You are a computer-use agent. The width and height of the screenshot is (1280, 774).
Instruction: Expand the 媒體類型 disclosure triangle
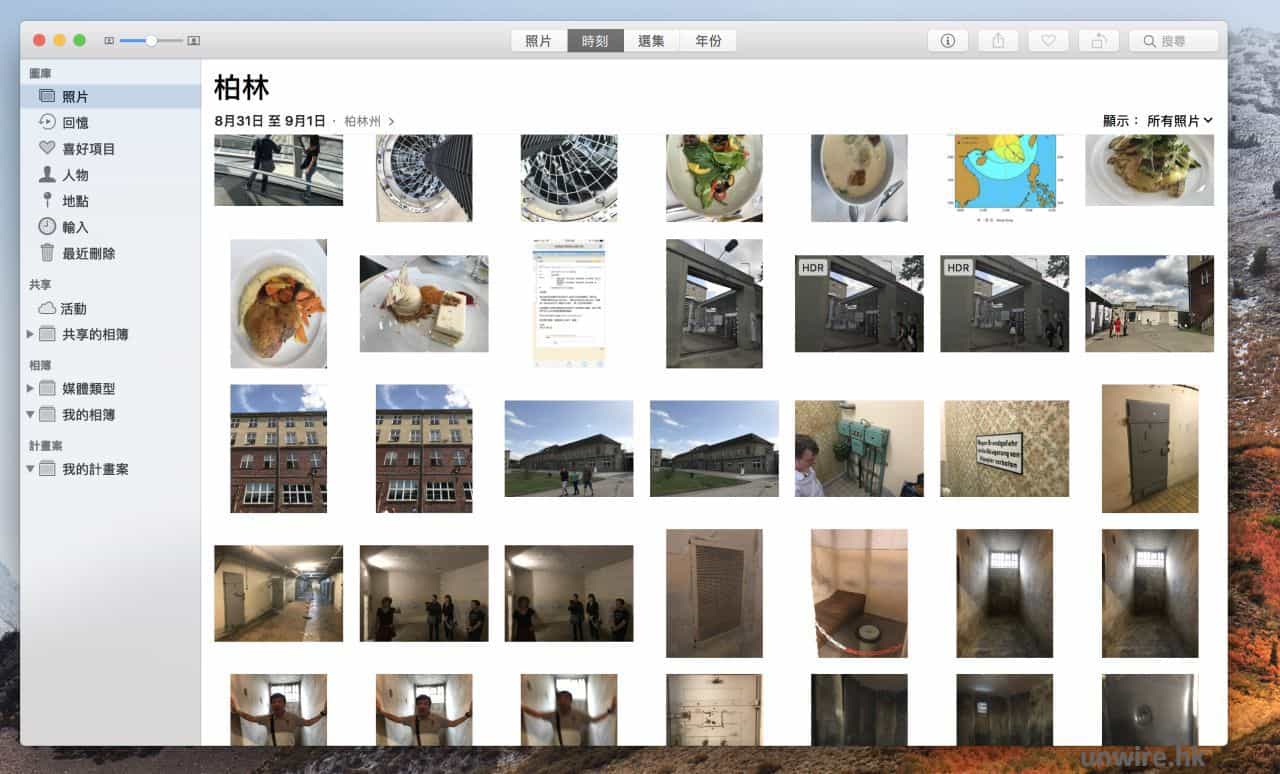click(x=30, y=388)
